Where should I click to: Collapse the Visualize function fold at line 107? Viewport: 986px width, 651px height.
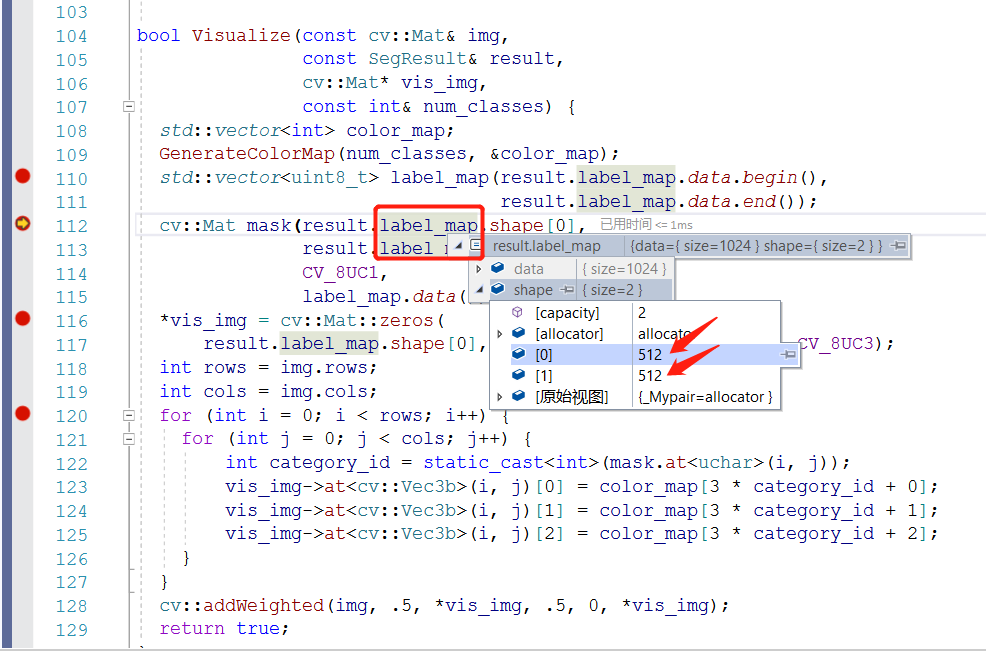pos(129,107)
